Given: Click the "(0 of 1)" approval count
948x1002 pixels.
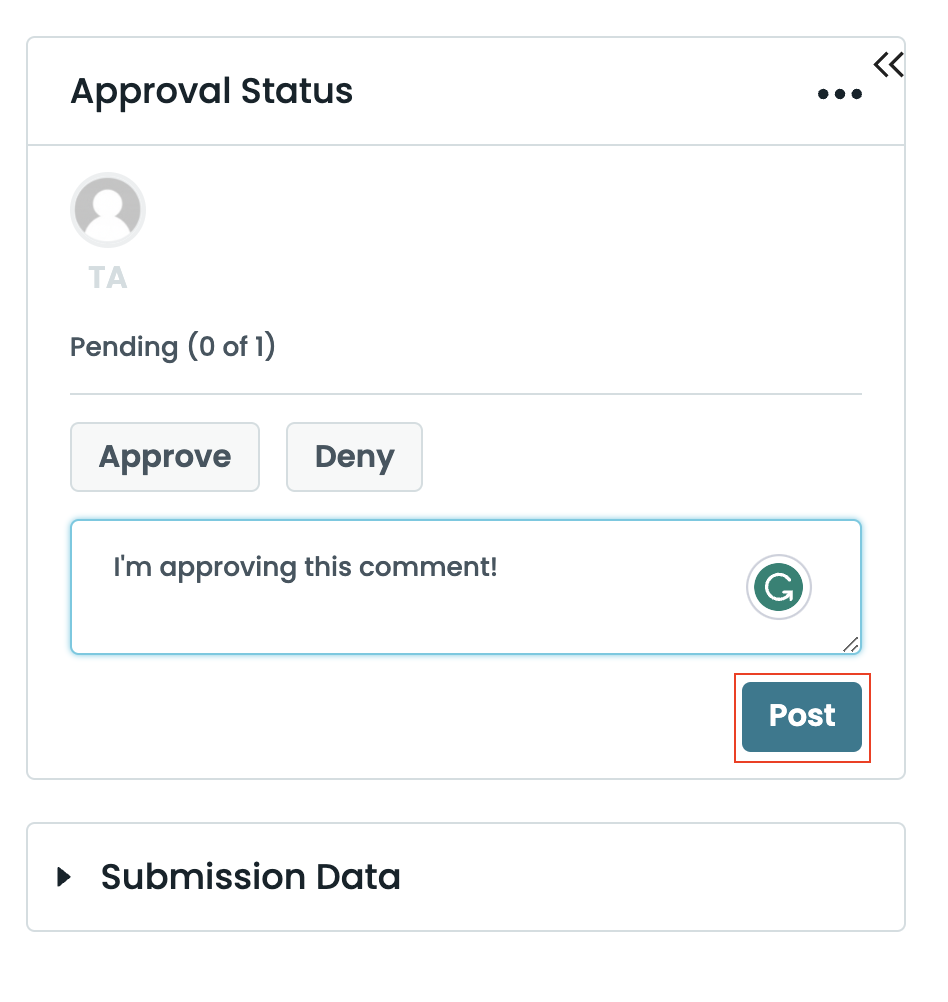Looking at the screenshot, I should 231,347.
